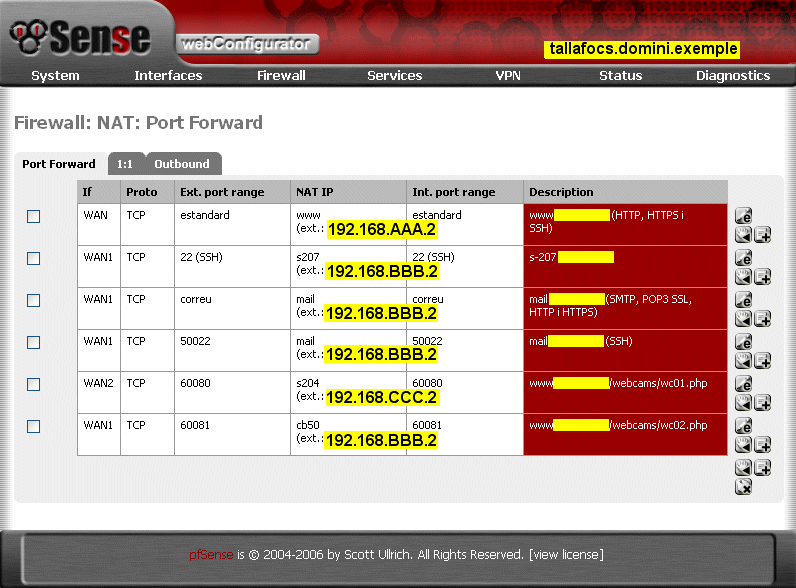The height and width of the screenshot is (588, 796).
Task: Edit the s204 60080 NAT rule
Action: pyautogui.click(x=743, y=384)
